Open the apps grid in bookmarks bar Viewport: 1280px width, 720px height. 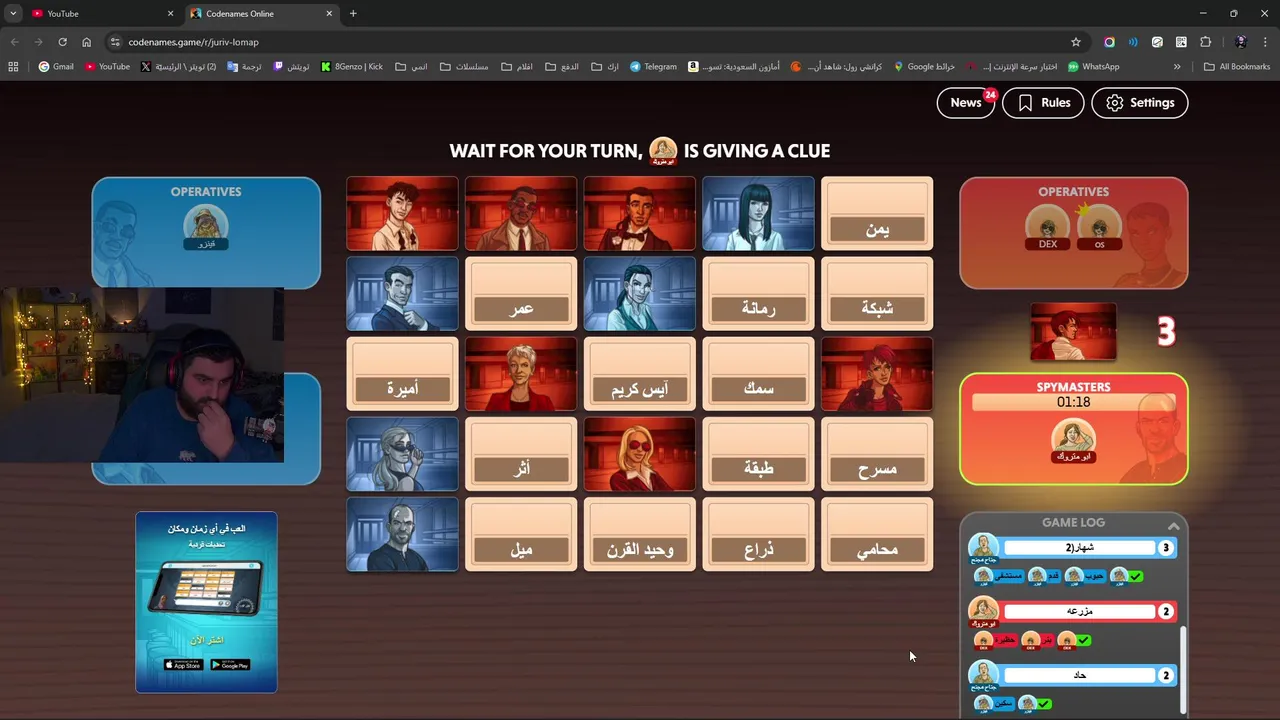(13, 67)
